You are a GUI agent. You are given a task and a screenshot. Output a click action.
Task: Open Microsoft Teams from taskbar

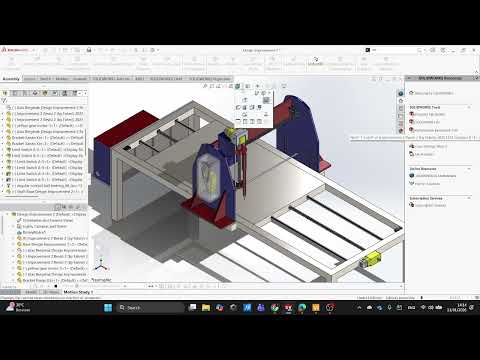coord(261,308)
